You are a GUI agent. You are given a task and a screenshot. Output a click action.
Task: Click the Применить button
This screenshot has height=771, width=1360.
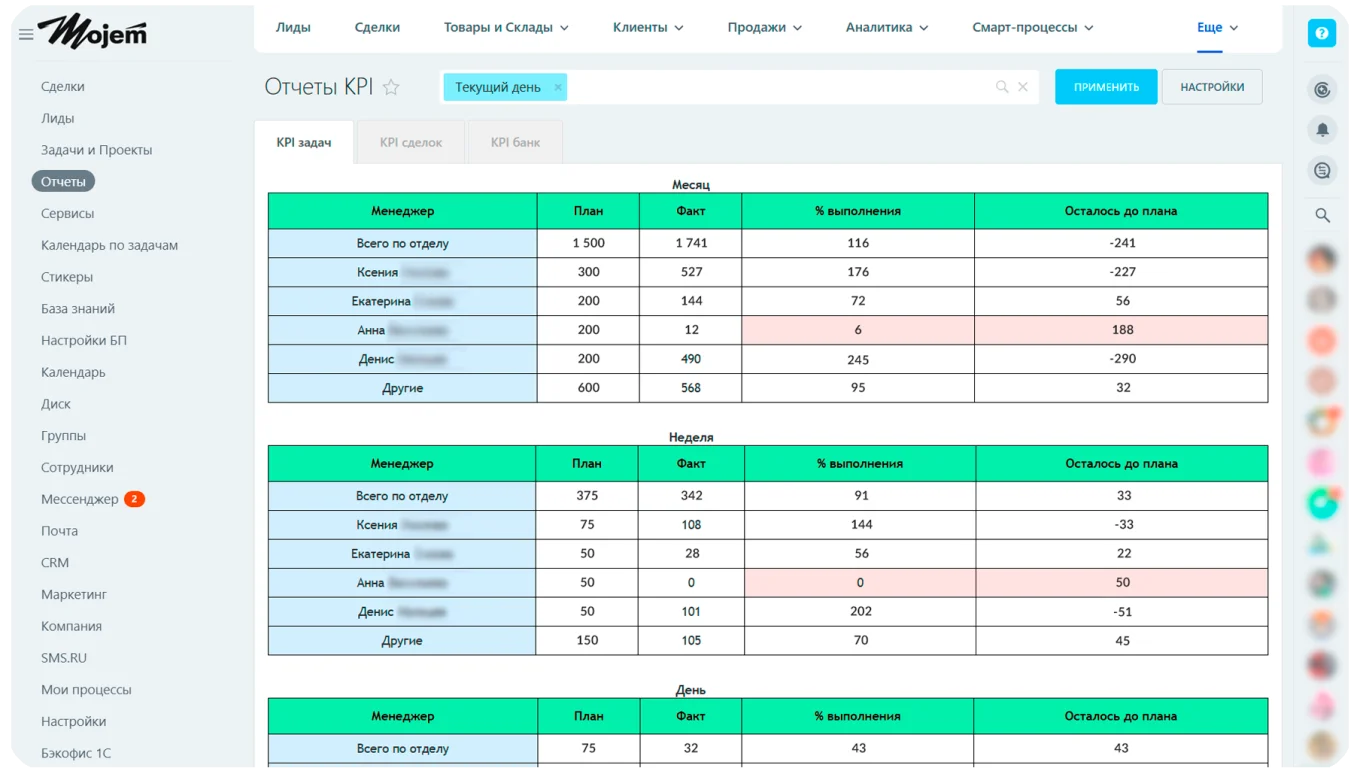click(x=1105, y=86)
